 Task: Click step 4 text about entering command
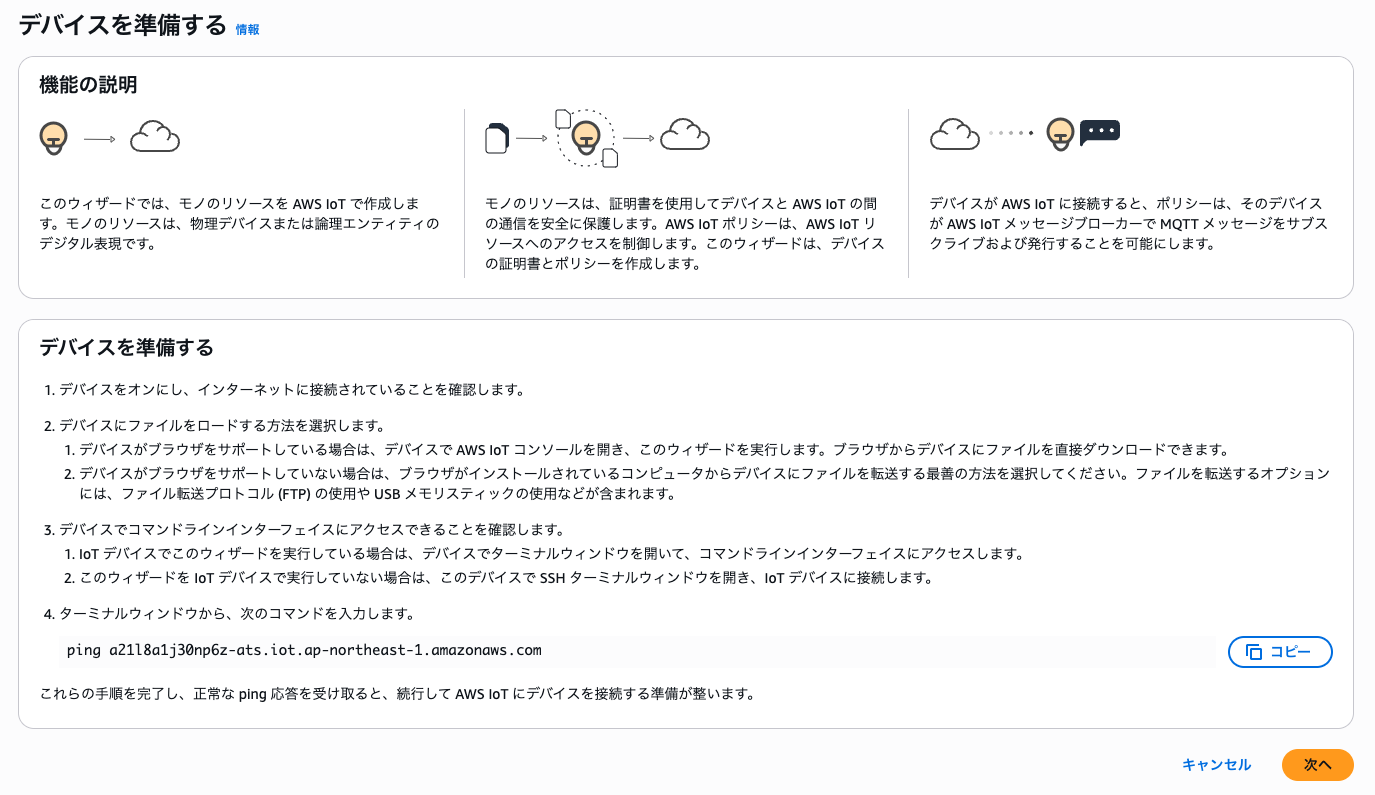tap(237, 613)
